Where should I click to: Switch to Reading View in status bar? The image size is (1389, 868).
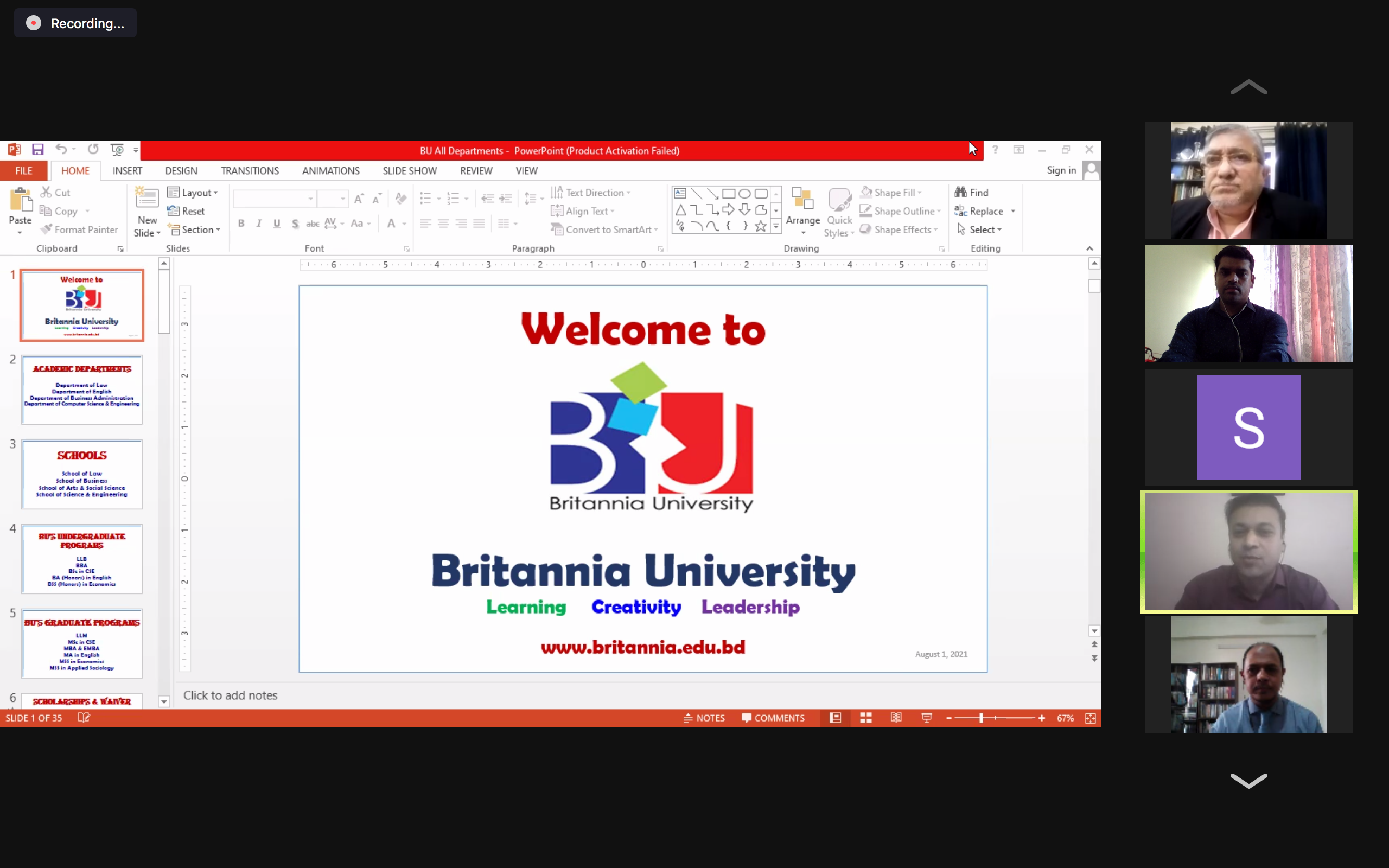[896, 718]
